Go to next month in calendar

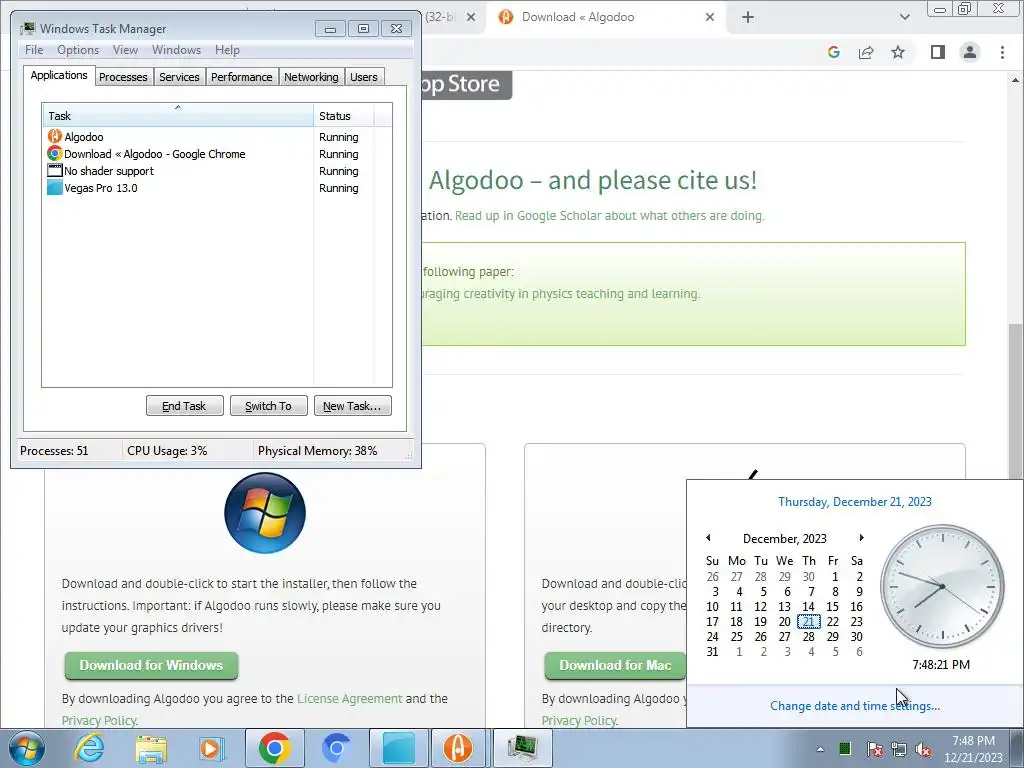861,537
